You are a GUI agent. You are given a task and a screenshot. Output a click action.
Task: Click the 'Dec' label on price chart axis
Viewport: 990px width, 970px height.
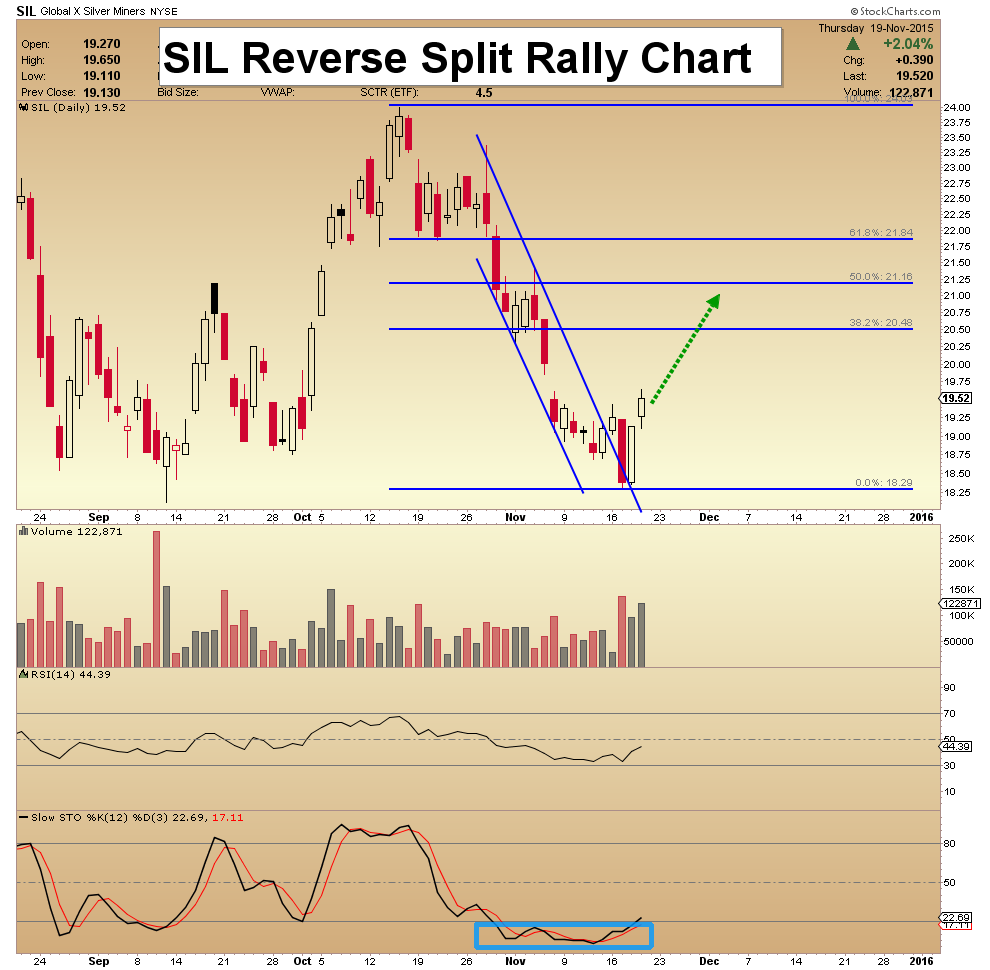click(x=709, y=517)
